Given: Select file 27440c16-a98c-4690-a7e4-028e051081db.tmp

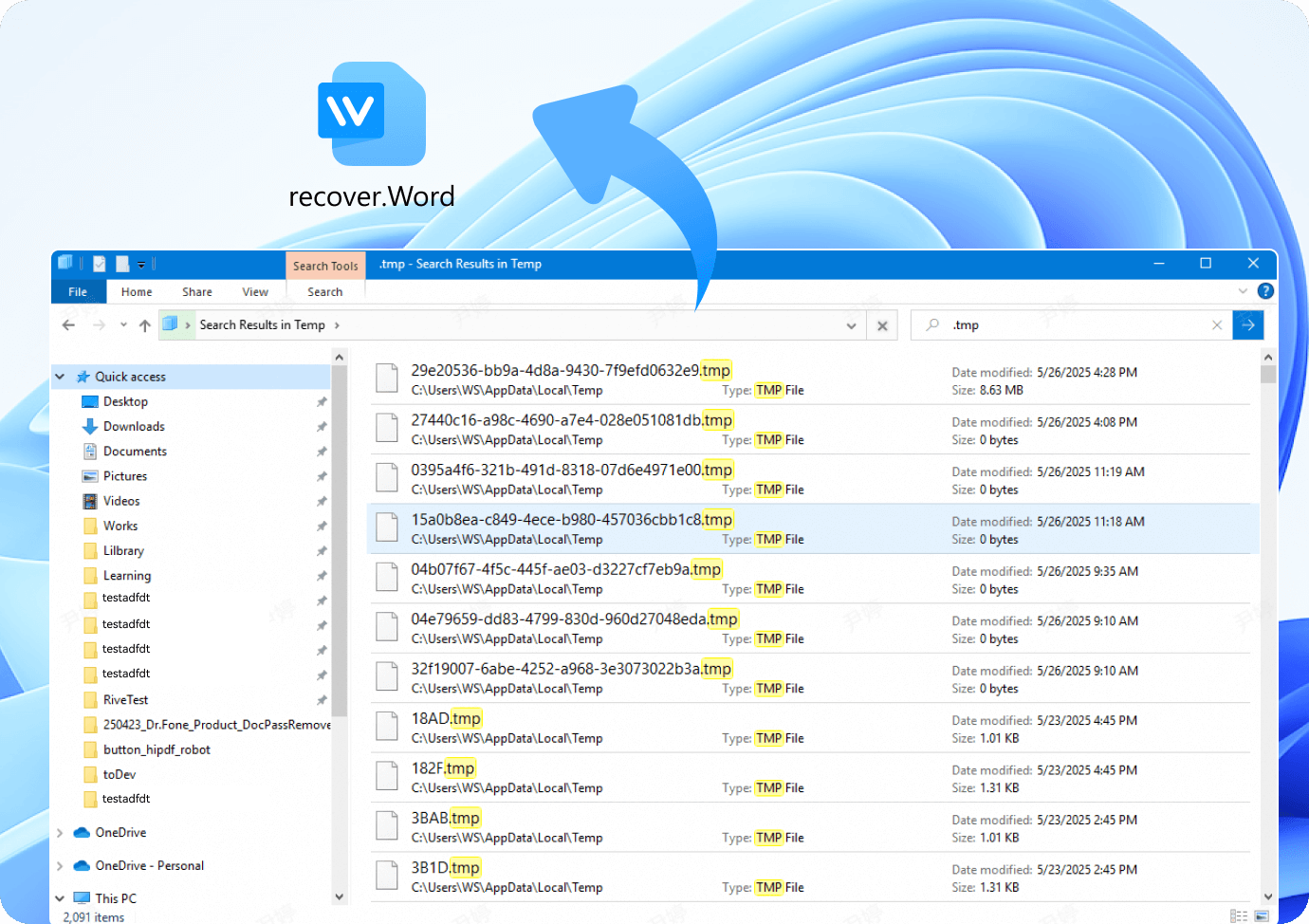Looking at the screenshot, I should tap(813, 430).
